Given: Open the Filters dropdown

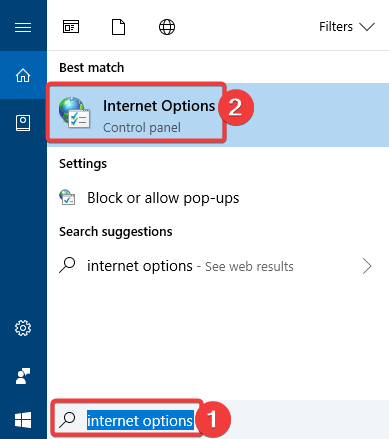Looking at the screenshot, I should (x=347, y=27).
